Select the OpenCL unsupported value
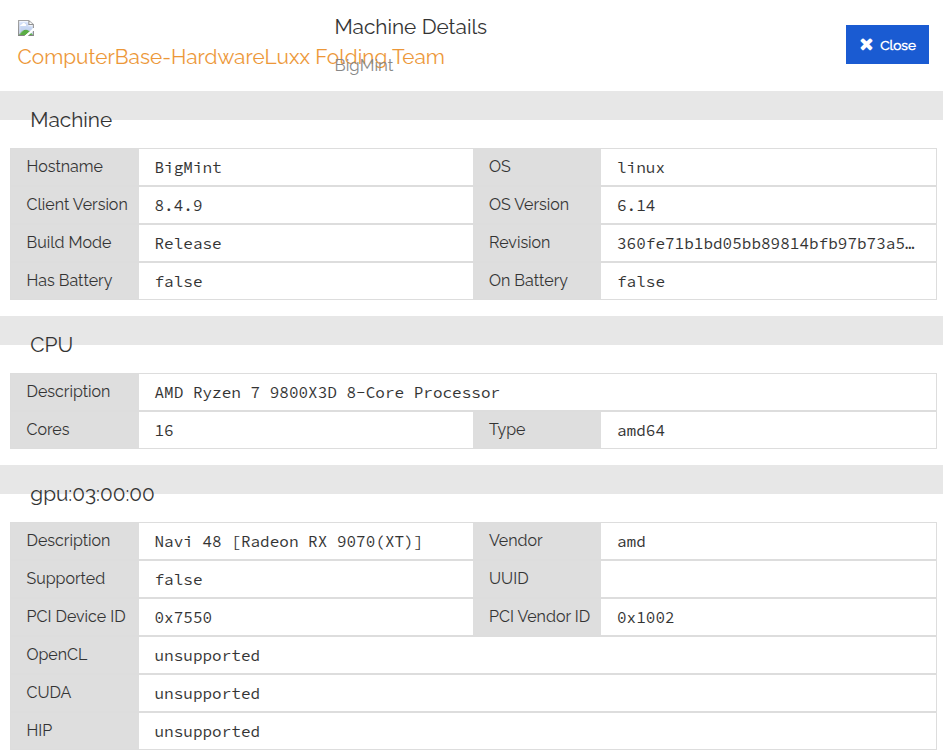This screenshot has width=943, height=756. click(x=207, y=656)
